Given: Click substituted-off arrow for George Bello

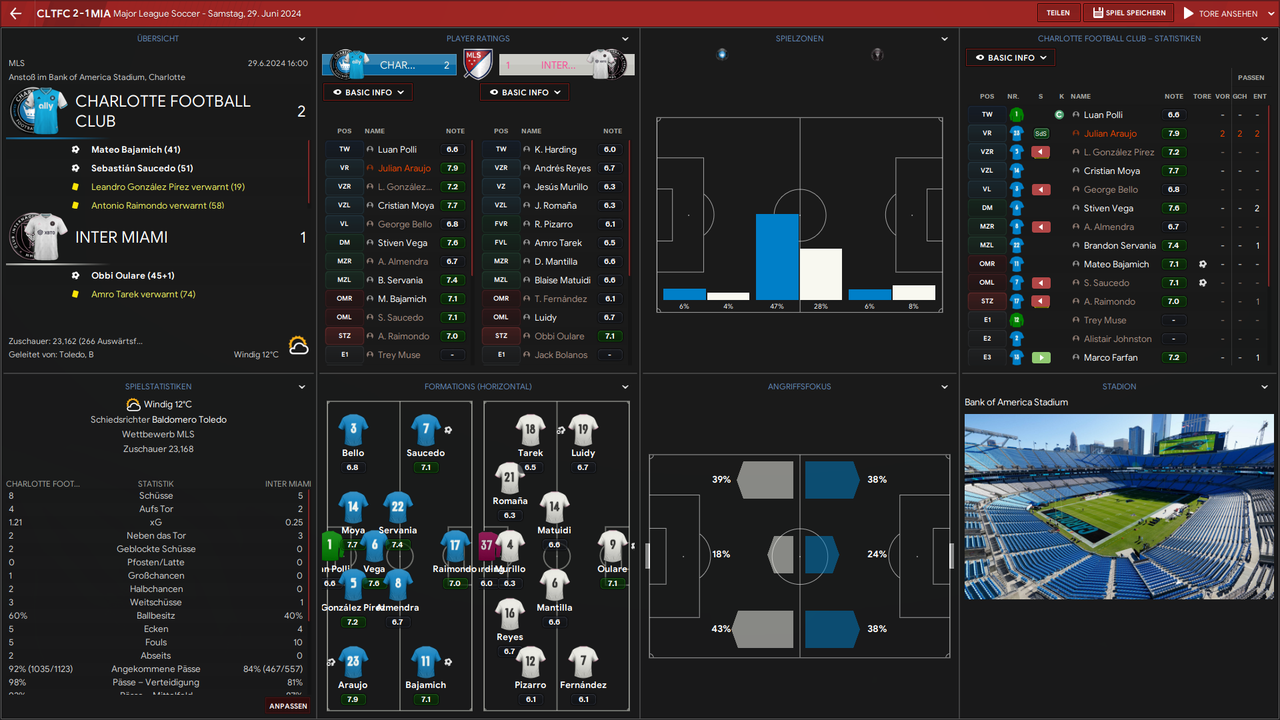Looking at the screenshot, I should (1041, 189).
